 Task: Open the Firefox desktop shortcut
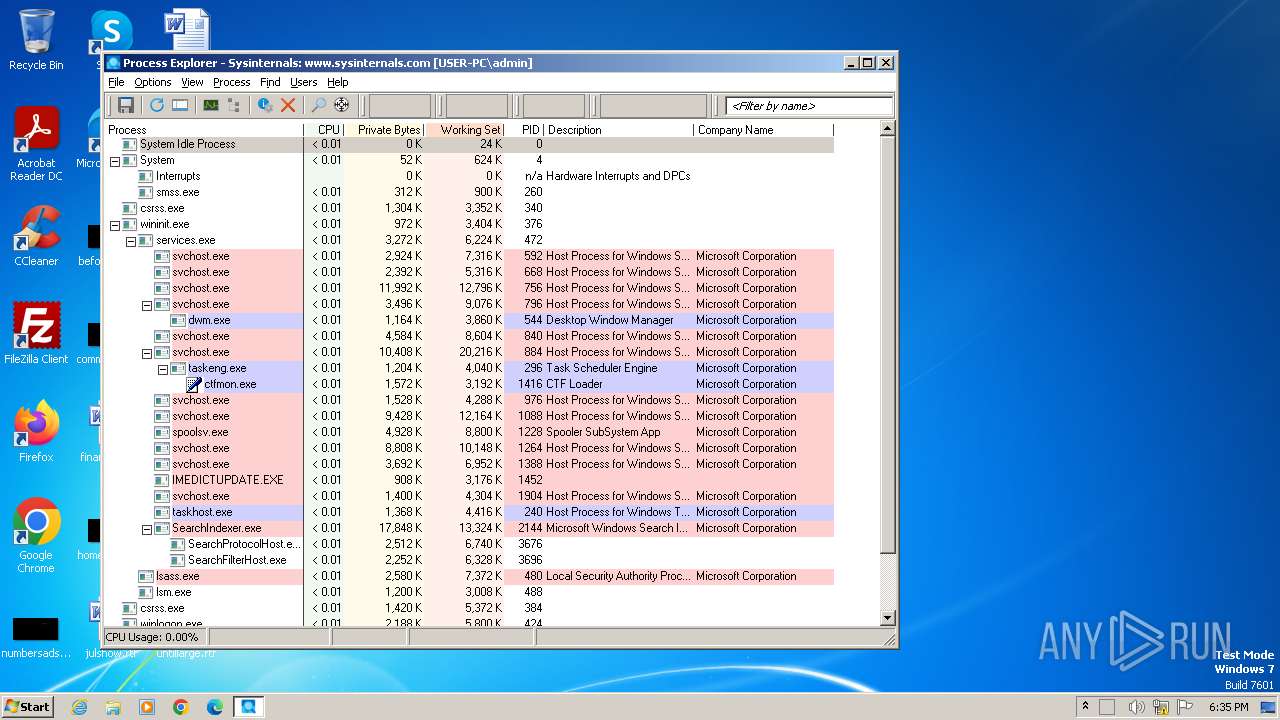coord(36,432)
